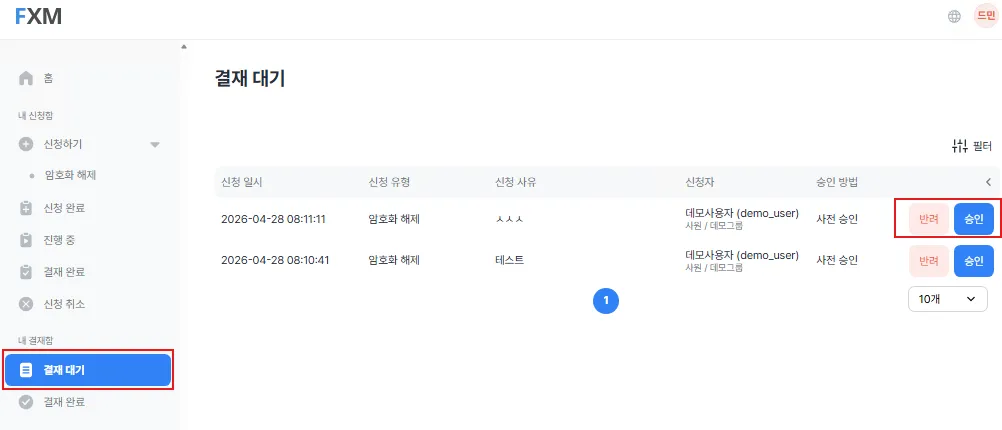Click the 신청 완료 clipboard icon
This screenshot has height=430, width=1002.
coord(26,208)
